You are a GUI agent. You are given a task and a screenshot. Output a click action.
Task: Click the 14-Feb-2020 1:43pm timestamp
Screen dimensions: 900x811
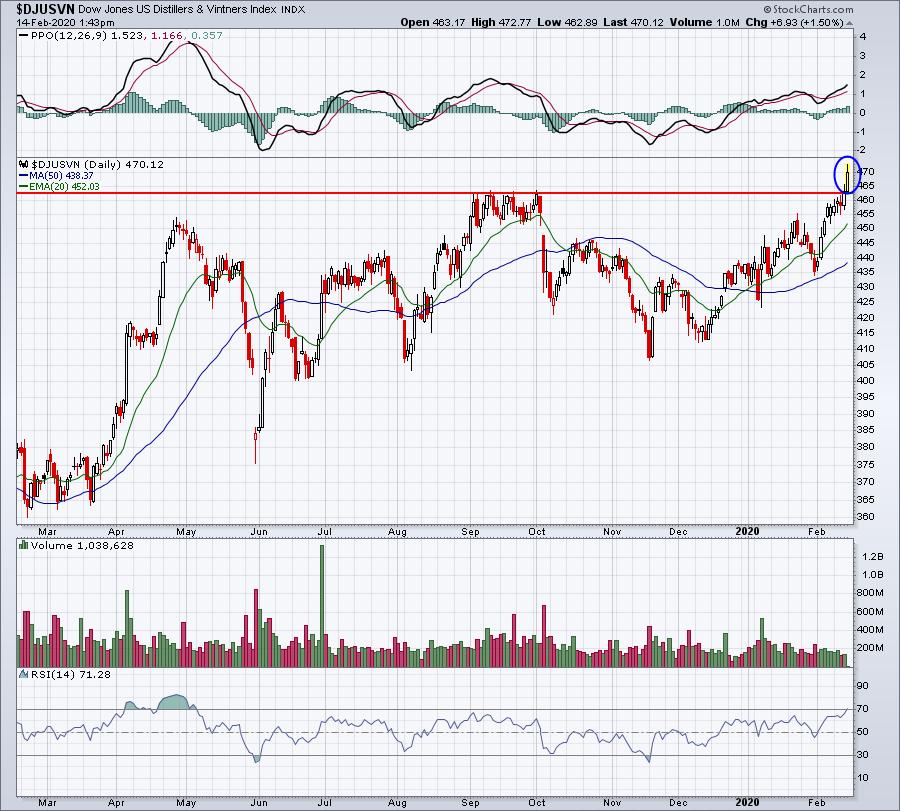tap(65, 23)
